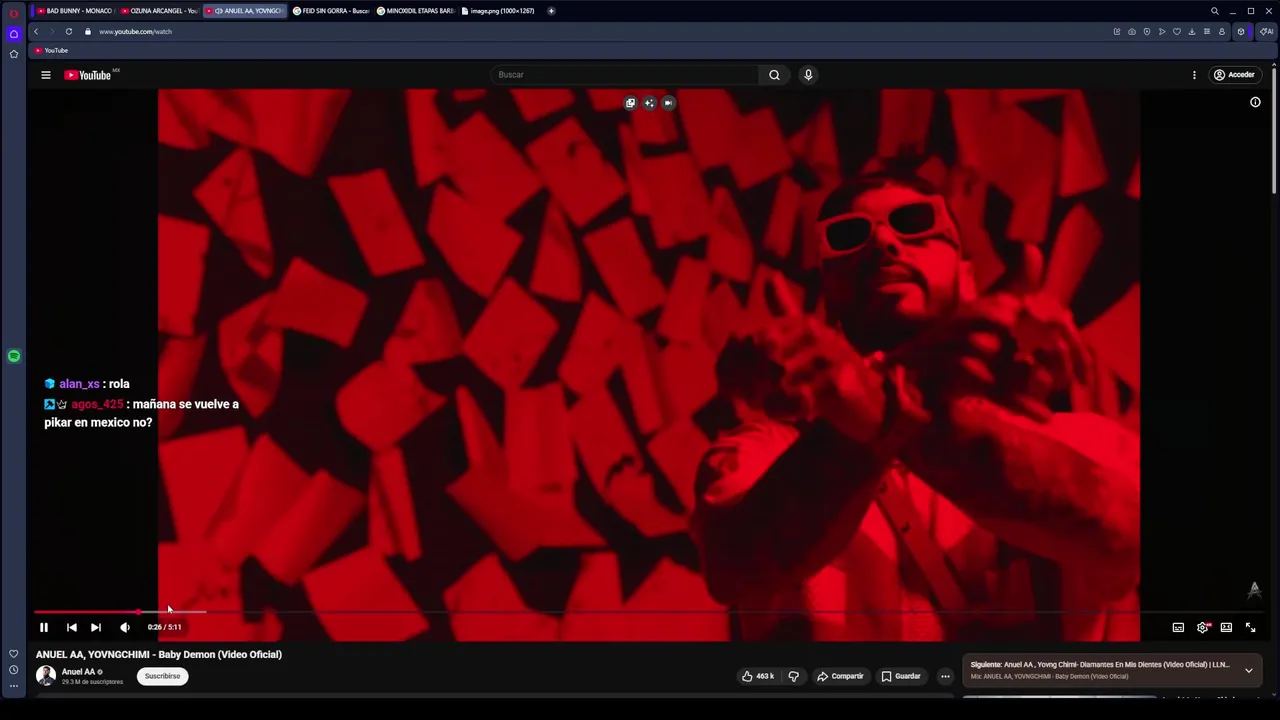Open profile account icon in toolbar
Image resolution: width=1280 pixels, height=720 pixels.
coord(1222,31)
